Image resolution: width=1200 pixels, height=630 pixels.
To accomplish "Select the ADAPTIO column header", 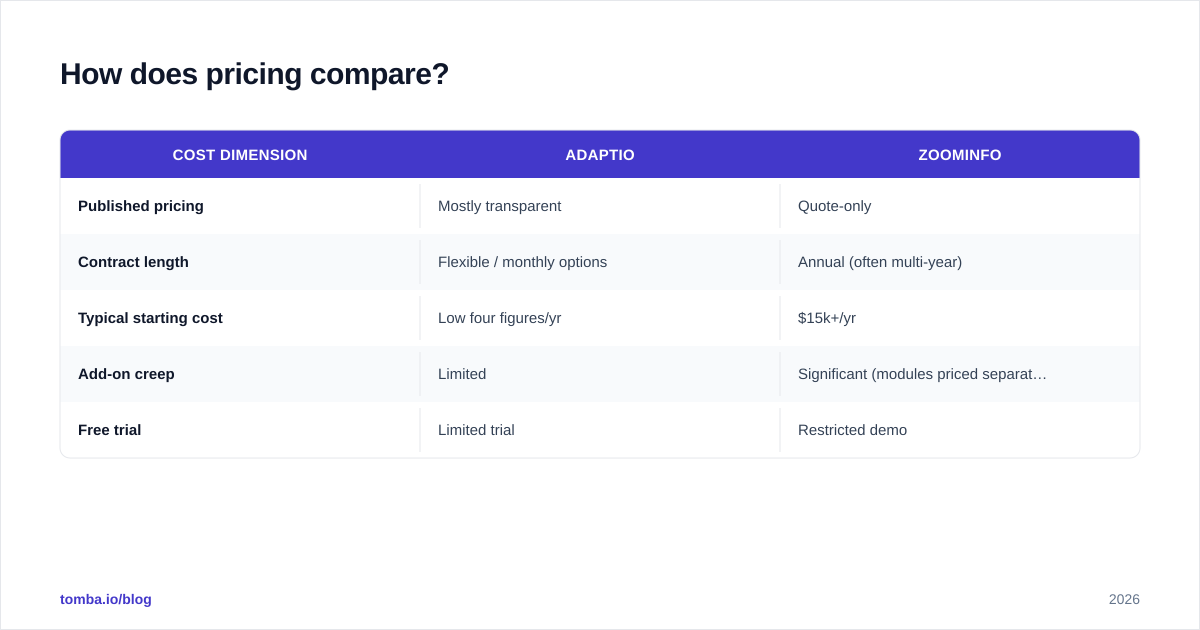I will (x=600, y=155).
